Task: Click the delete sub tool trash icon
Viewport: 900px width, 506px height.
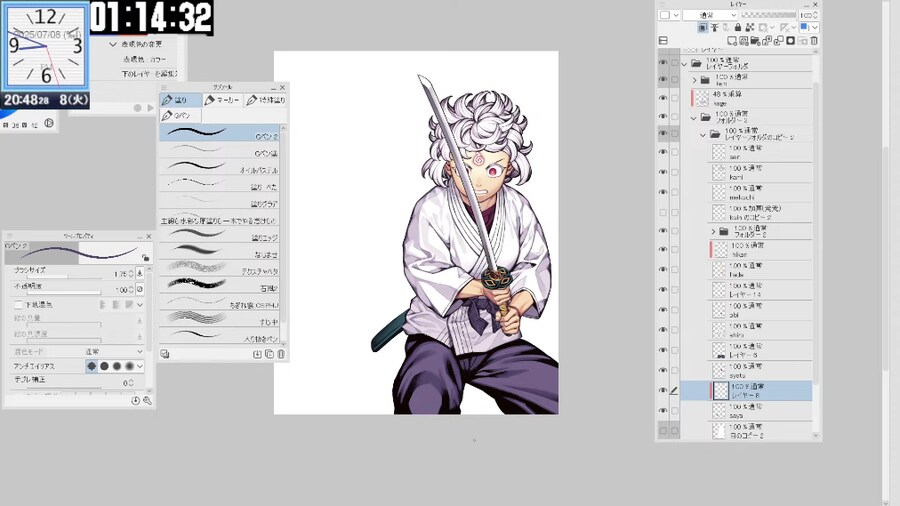Action: tap(281, 354)
